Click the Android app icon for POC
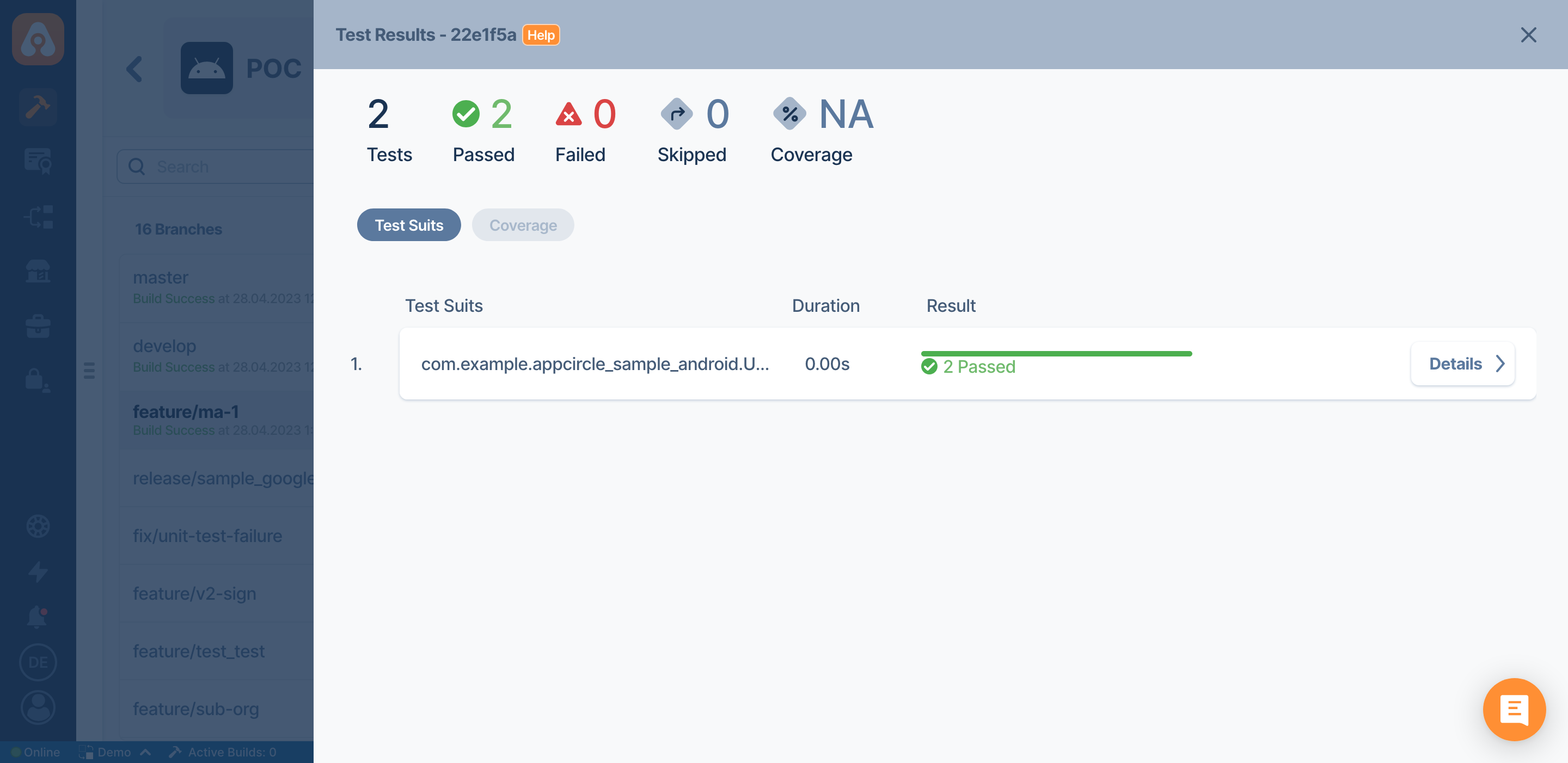The image size is (1568, 763). (x=206, y=67)
